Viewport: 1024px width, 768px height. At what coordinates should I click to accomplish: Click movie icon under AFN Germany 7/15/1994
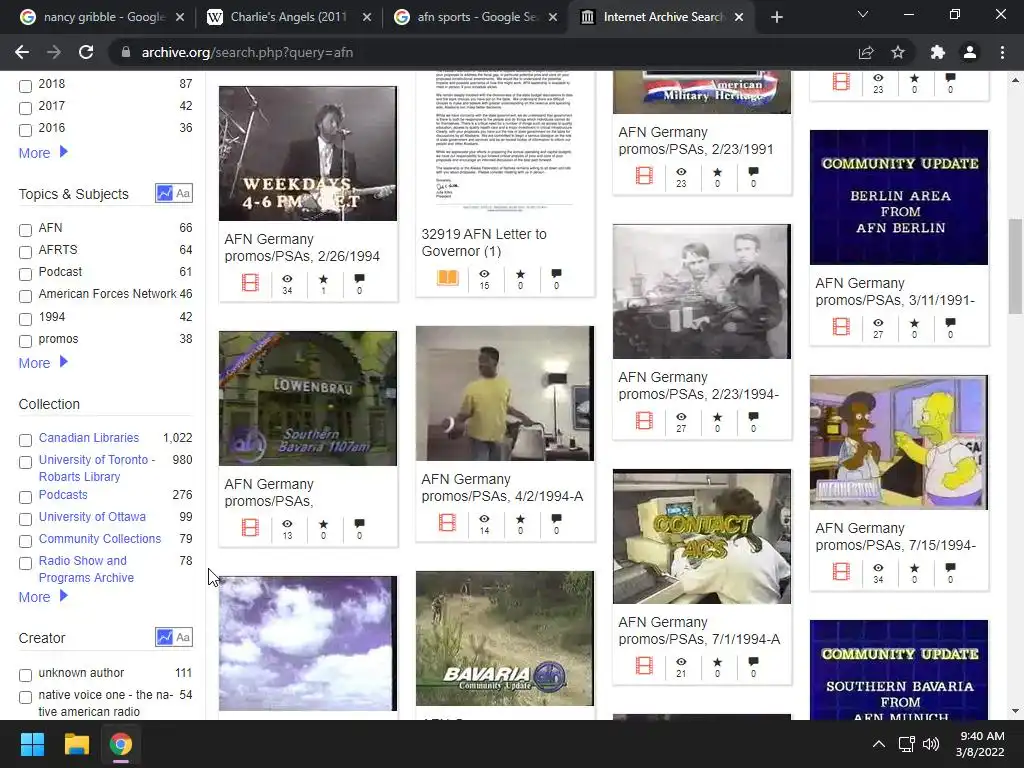pos(841,571)
